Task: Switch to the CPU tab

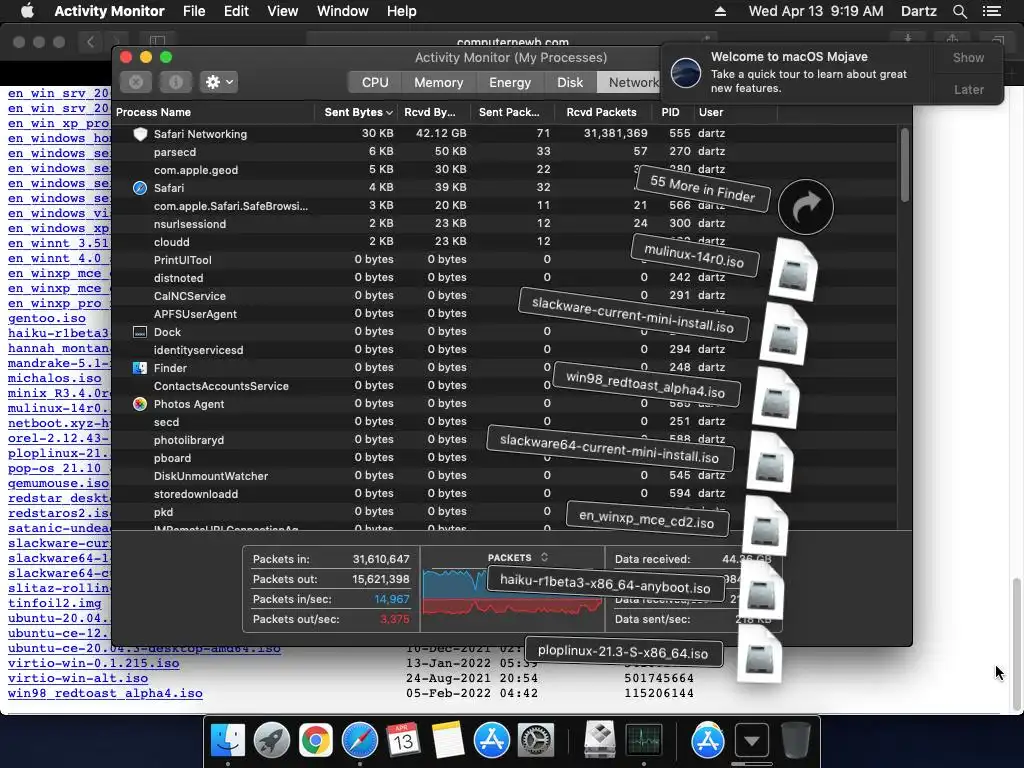Action: click(375, 82)
